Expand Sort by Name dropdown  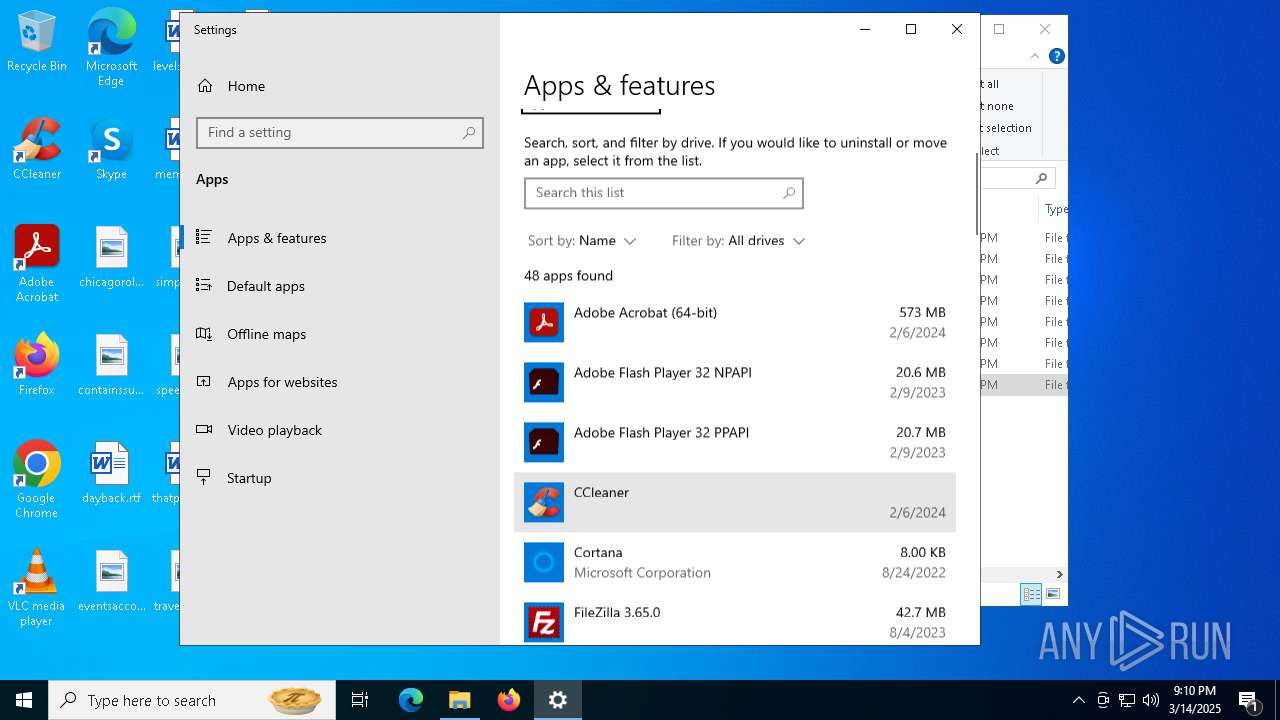click(582, 241)
